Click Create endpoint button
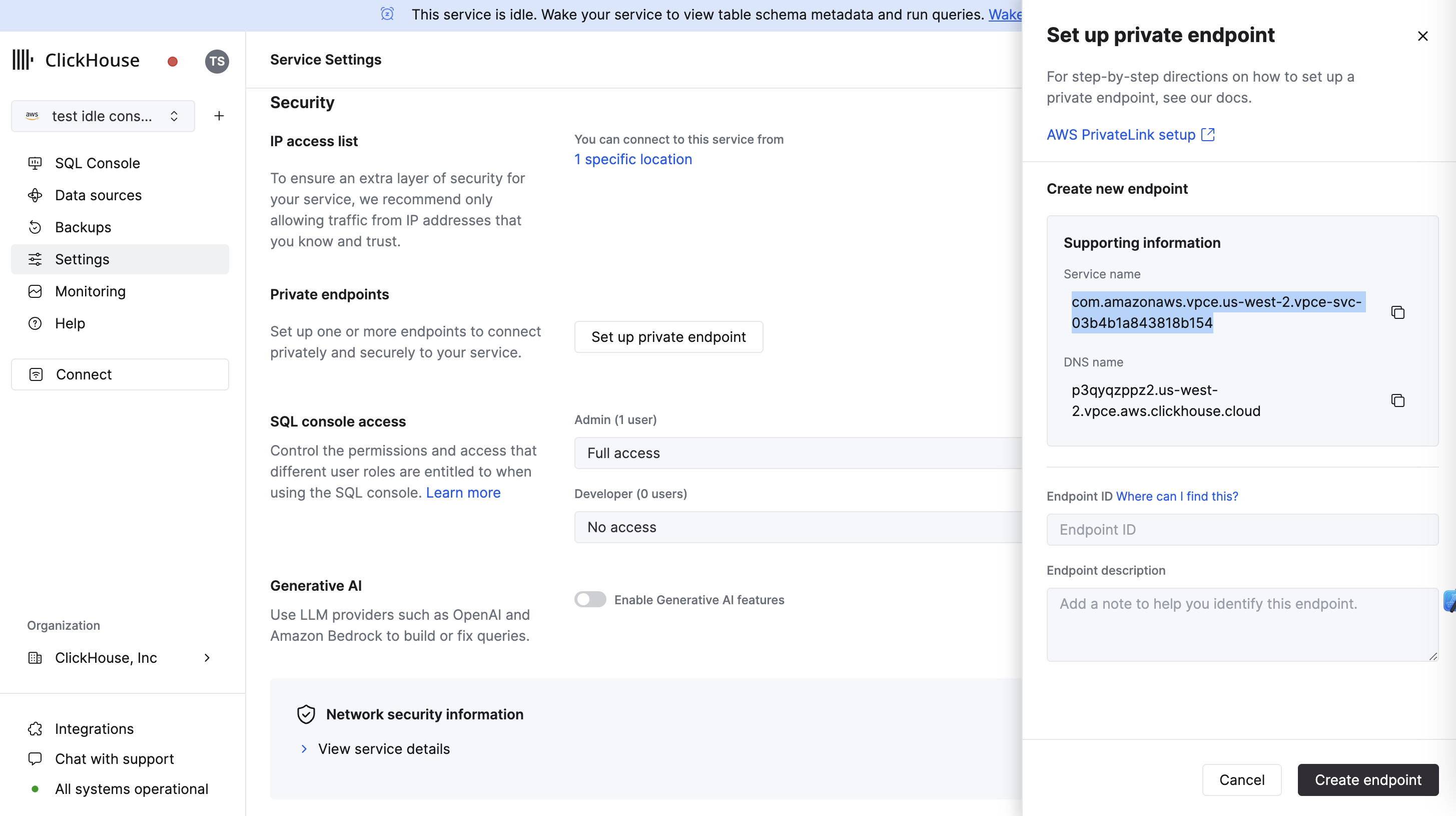Screen dimensions: 1456x816 (x=1368, y=780)
